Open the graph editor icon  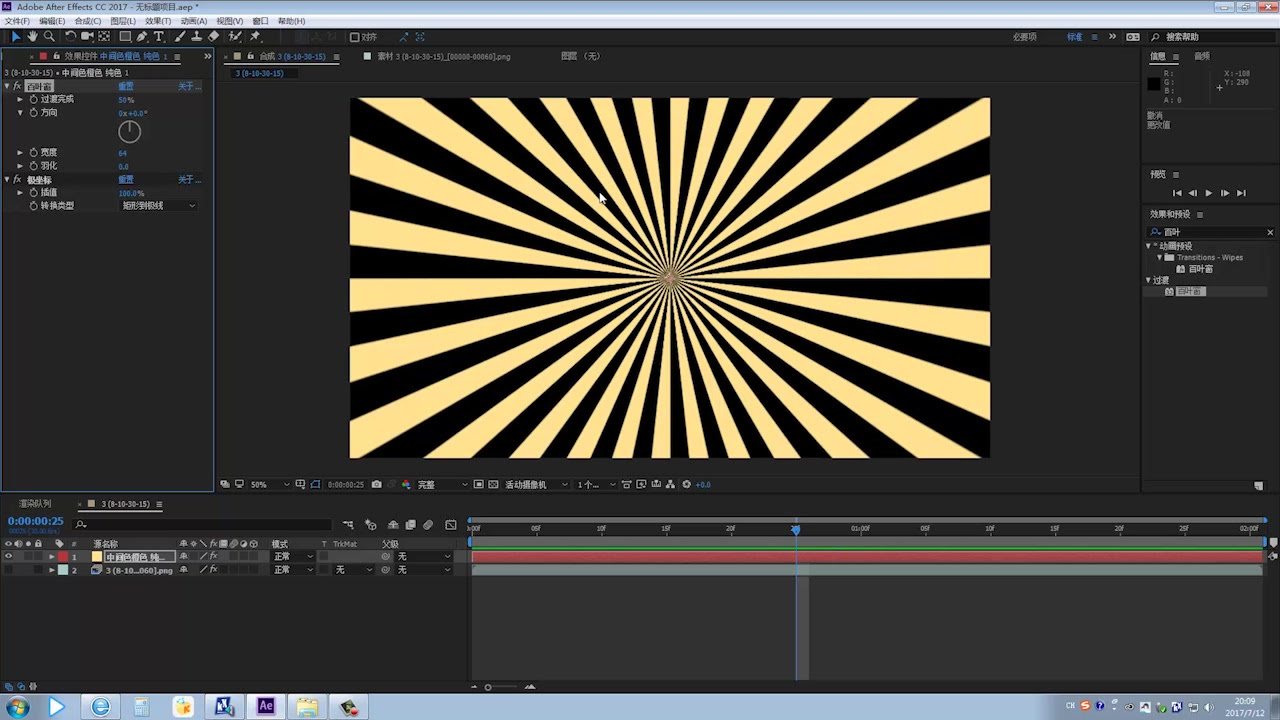click(x=451, y=525)
